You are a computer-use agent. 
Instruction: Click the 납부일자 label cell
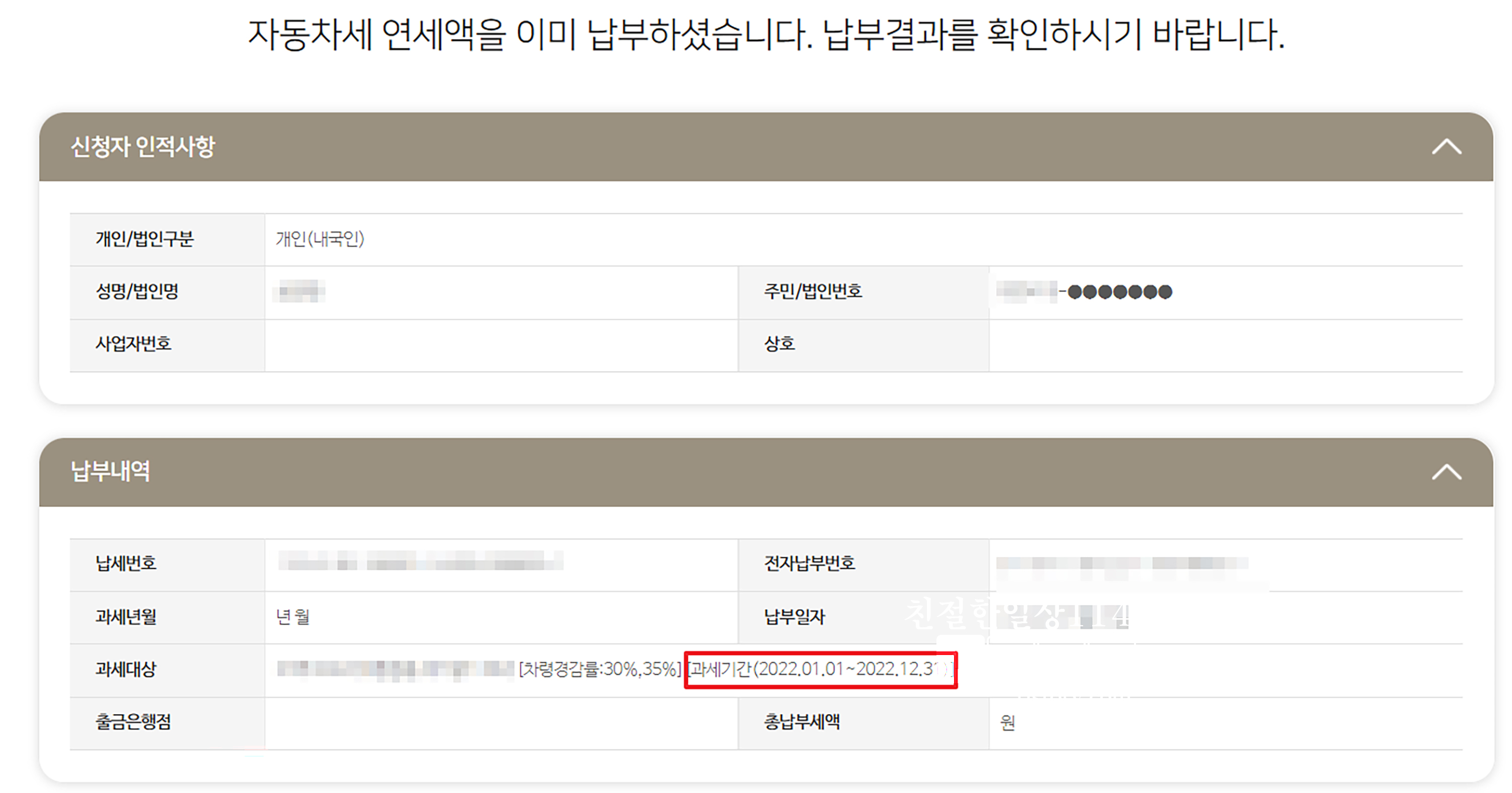[794, 617]
